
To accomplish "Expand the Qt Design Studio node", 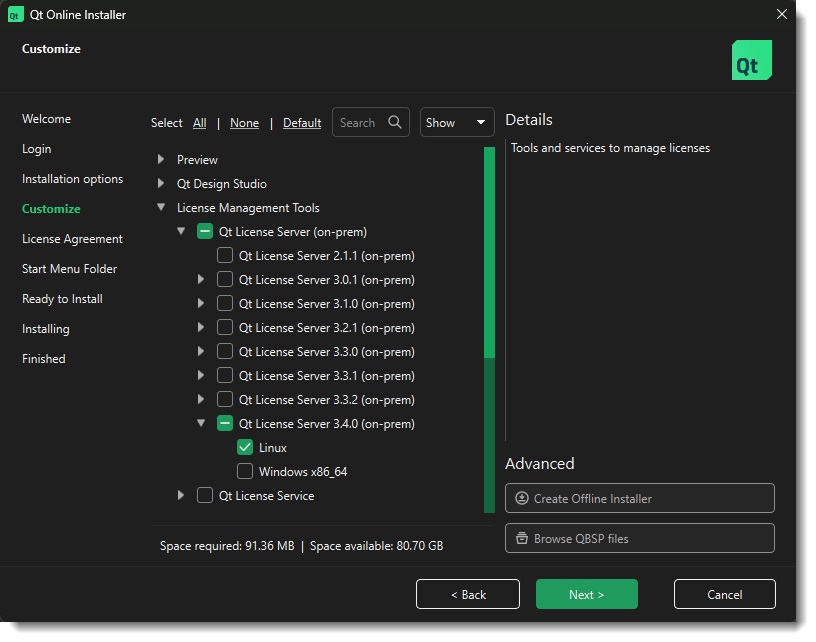I will tap(160, 183).
